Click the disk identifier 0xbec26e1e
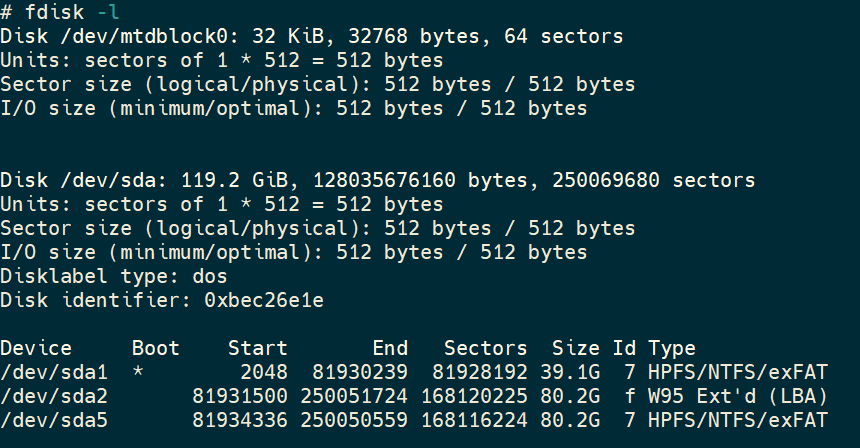 [264, 300]
